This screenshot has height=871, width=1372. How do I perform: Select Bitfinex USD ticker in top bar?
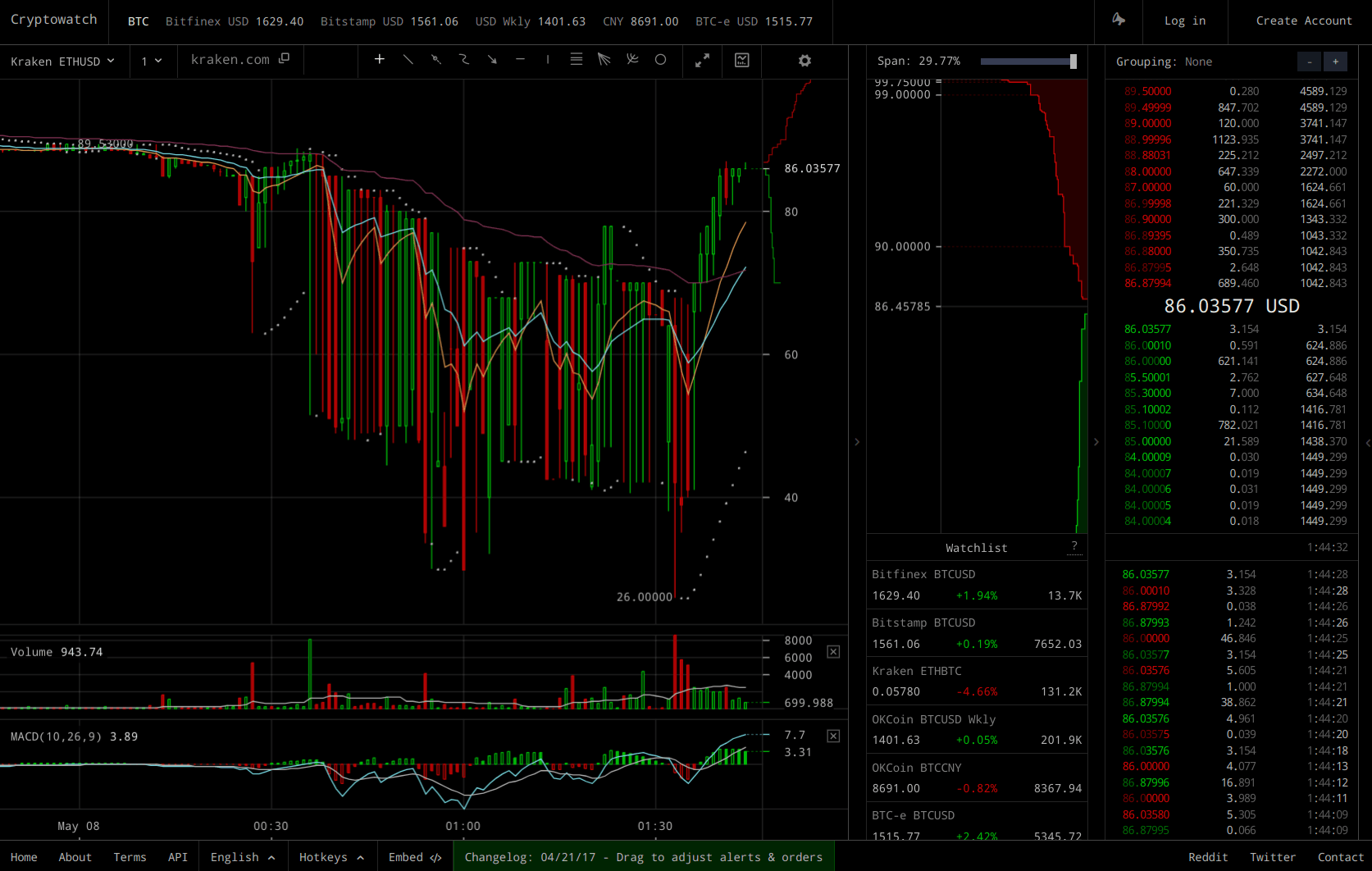pyautogui.click(x=235, y=21)
